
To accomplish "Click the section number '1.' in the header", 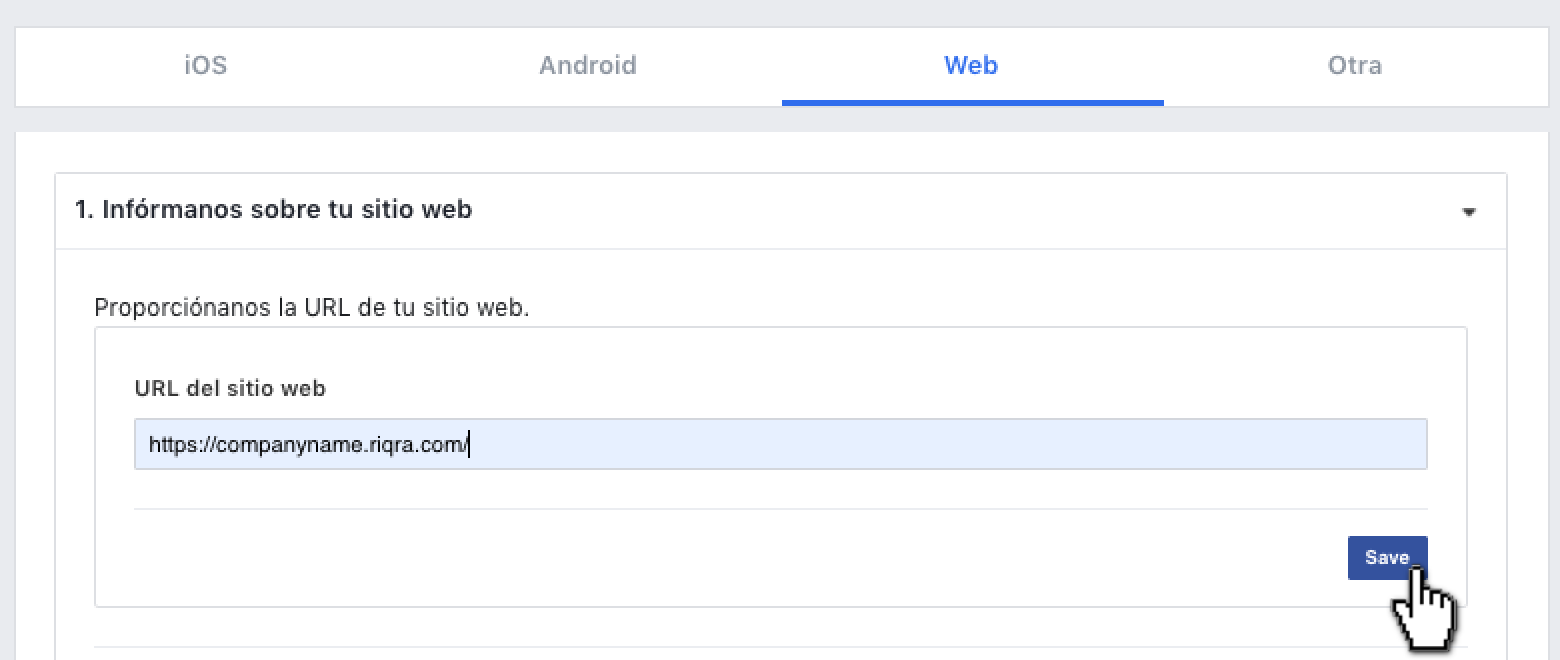I will [84, 210].
